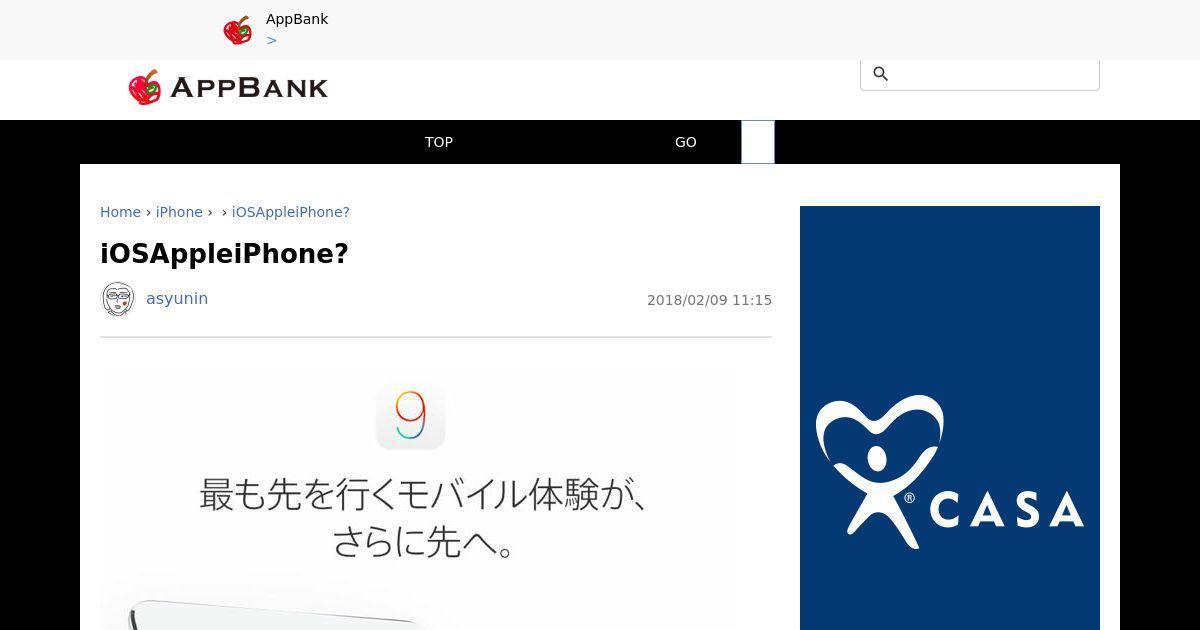Open the CASA heart logo advertisement
Image resolution: width=1200 pixels, height=630 pixels.
click(950, 418)
